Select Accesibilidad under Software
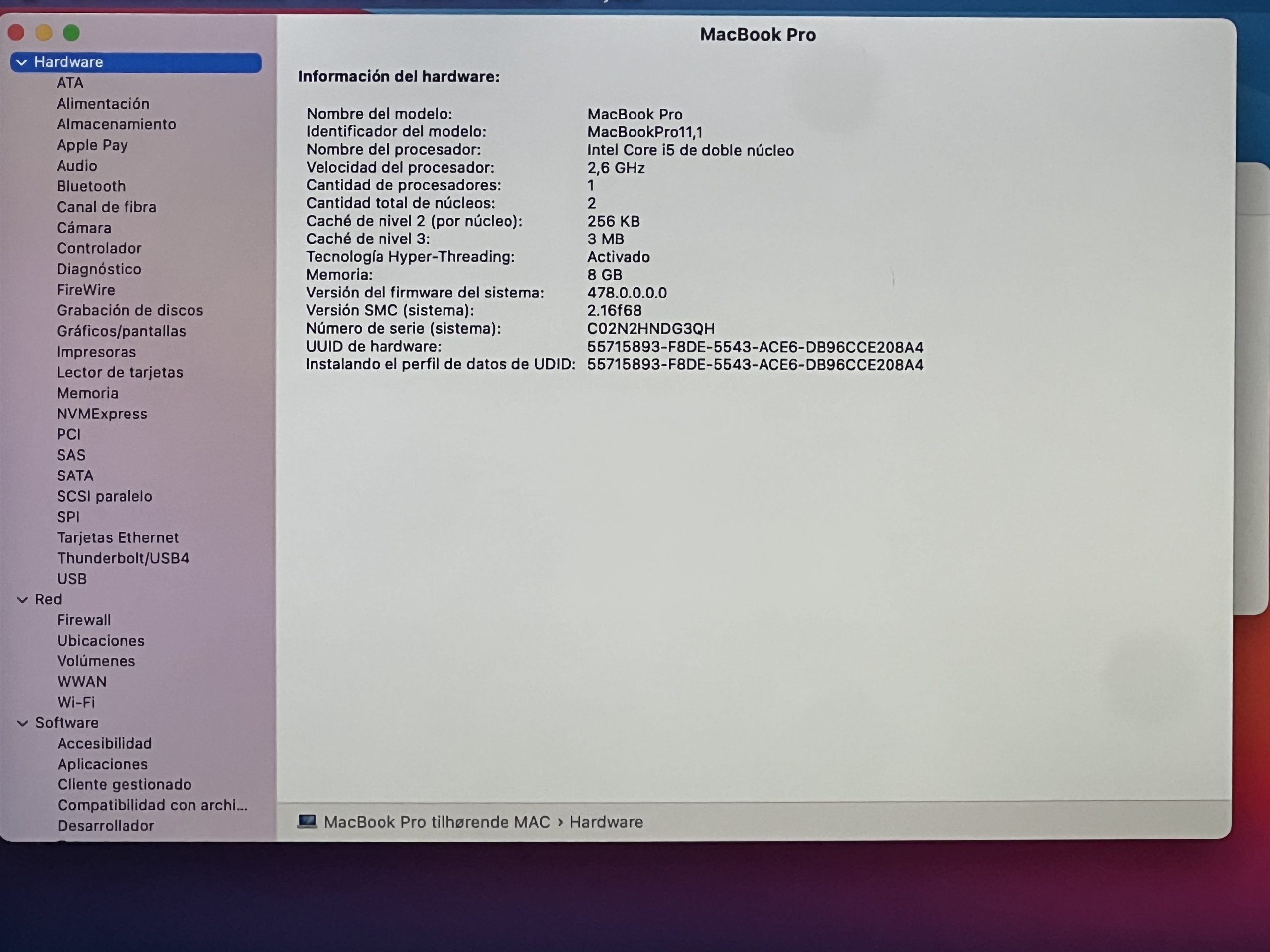This screenshot has width=1270, height=952. pyautogui.click(x=105, y=743)
